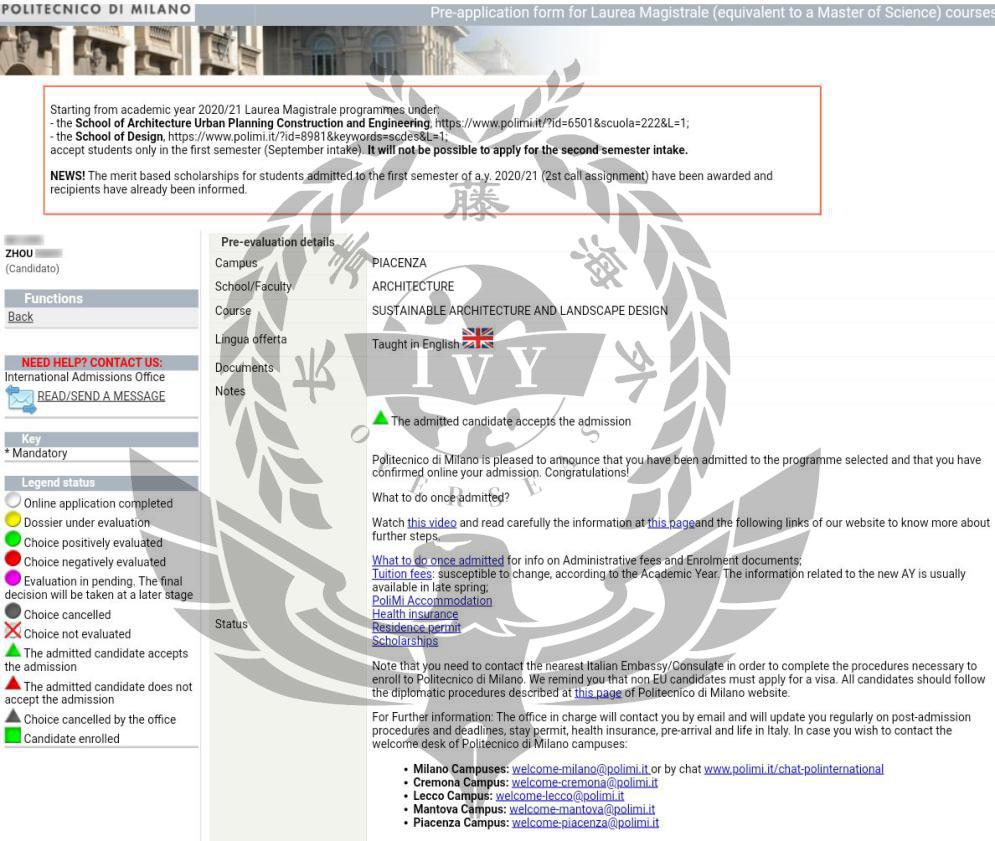Email the Lecco Campus welcome desk
995x841 pixels.
coord(560,796)
